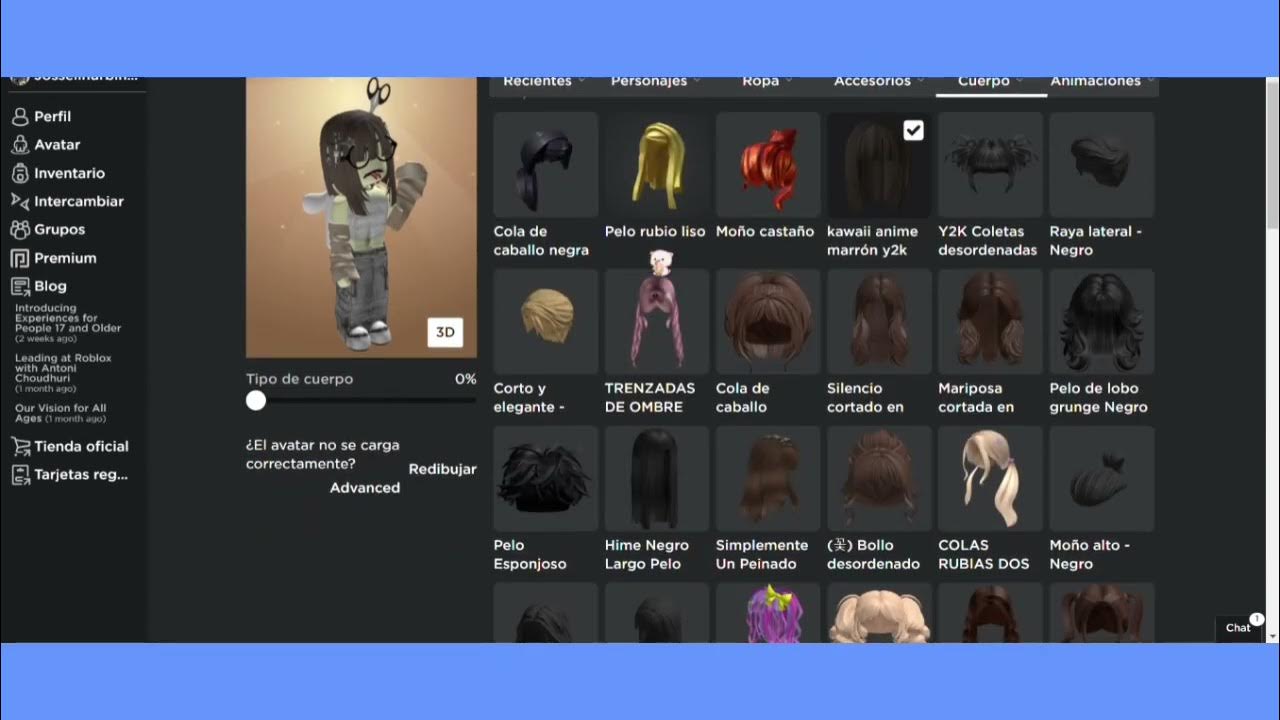Equip the Pelo rubio liso hair
1280x720 pixels.
[656, 165]
